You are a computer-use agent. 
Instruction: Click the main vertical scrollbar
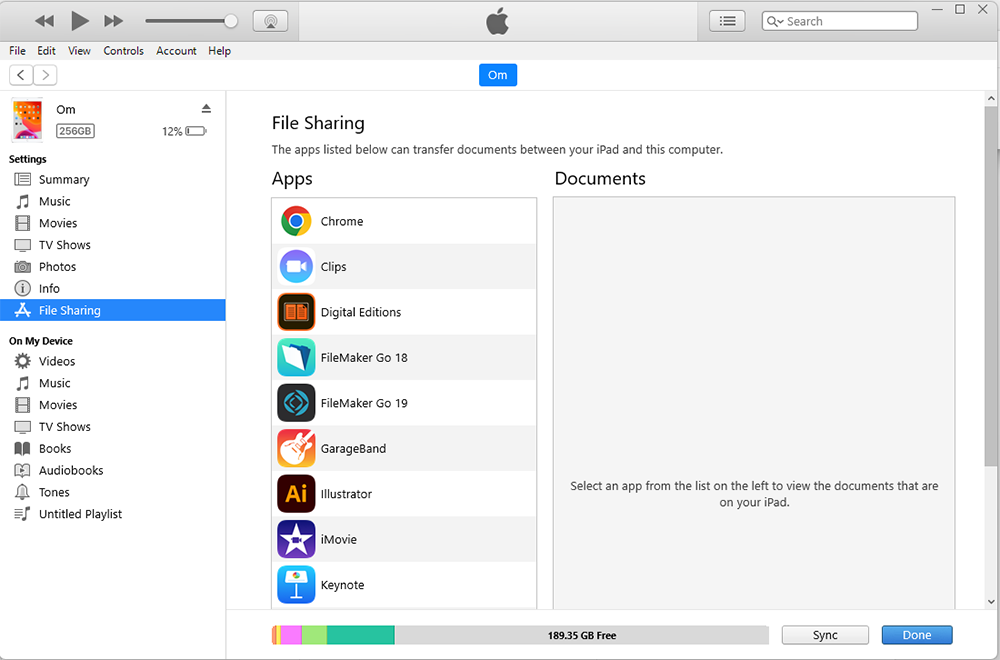tap(990, 287)
